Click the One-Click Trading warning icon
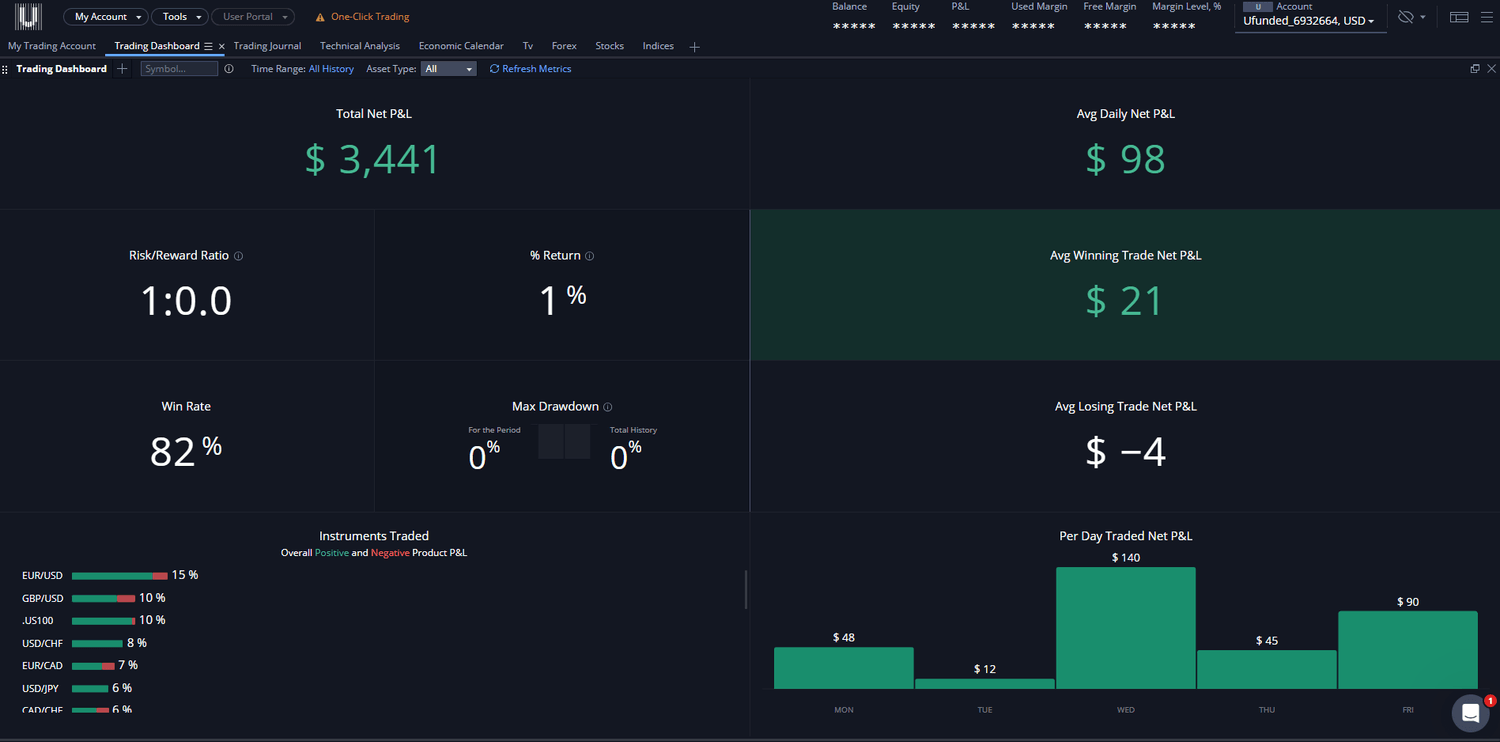1500x742 pixels. click(320, 17)
